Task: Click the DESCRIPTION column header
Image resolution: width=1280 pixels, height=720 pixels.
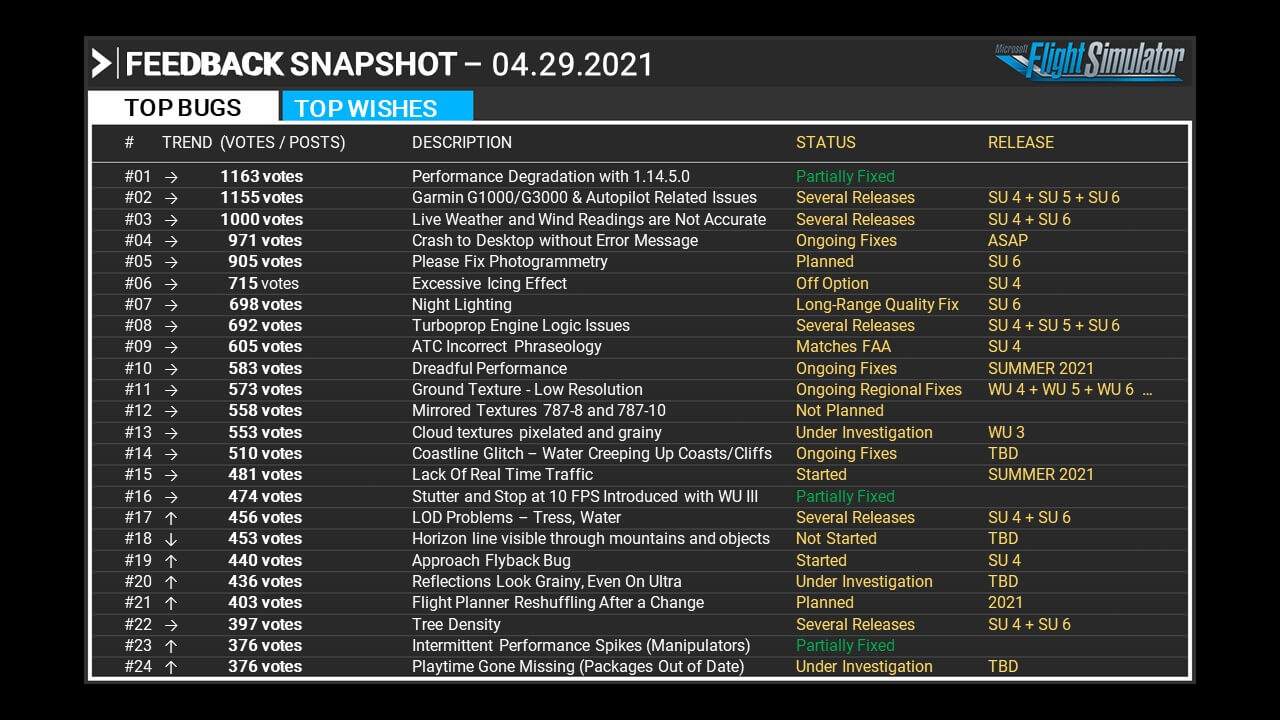Action: tap(461, 143)
